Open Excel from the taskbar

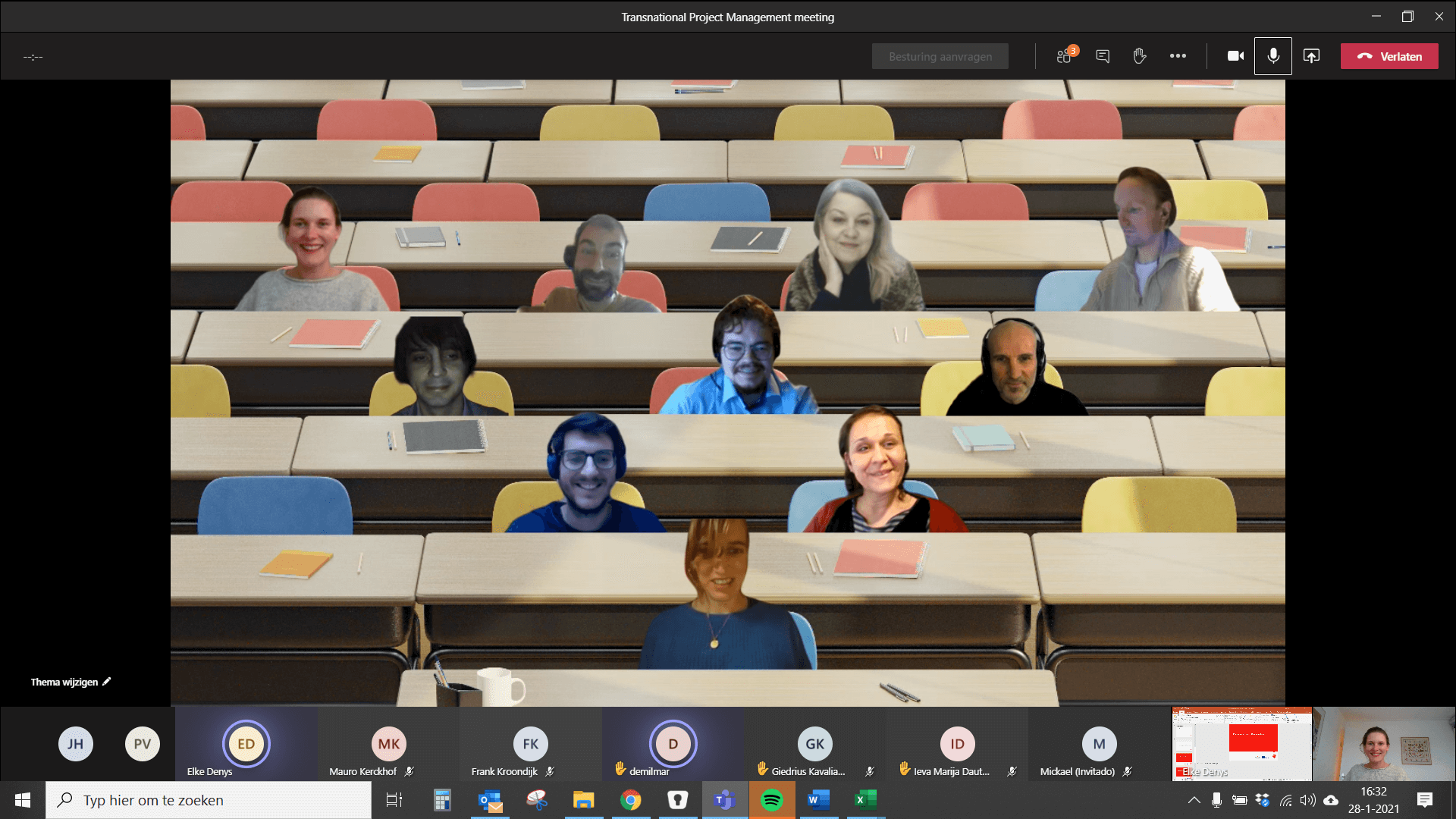coord(865,800)
